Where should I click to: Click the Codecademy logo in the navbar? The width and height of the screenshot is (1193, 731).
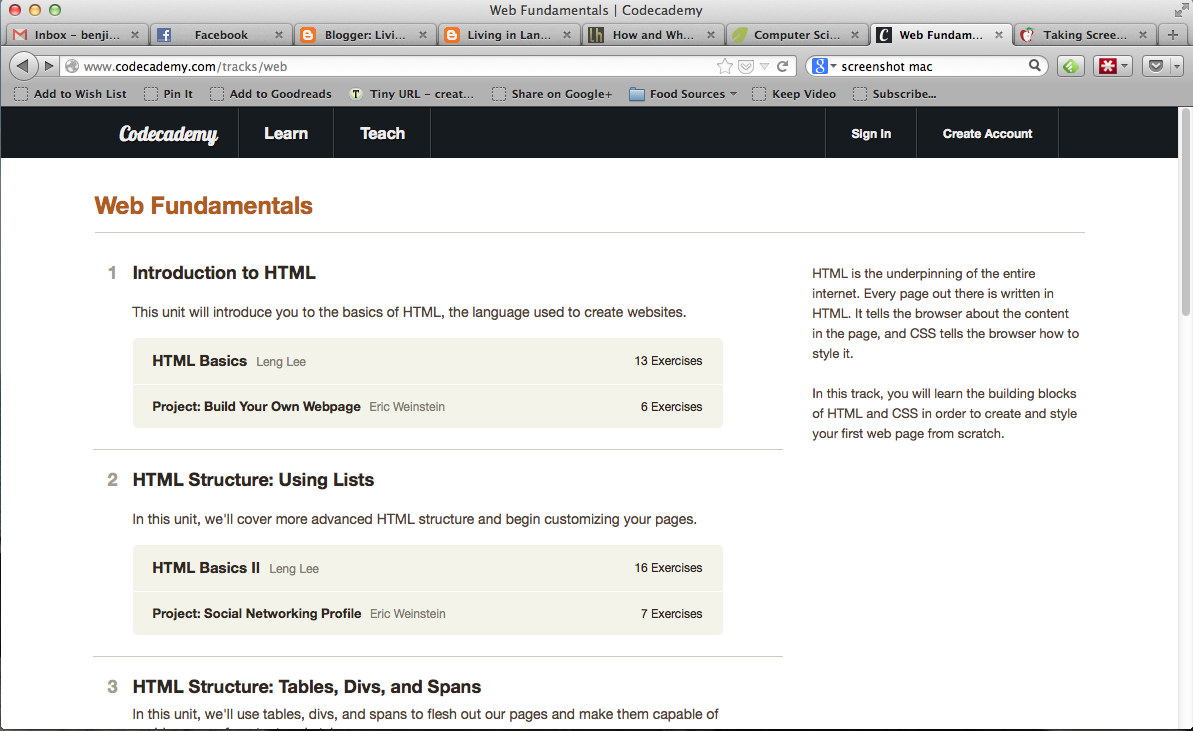click(x=168, y=133)
